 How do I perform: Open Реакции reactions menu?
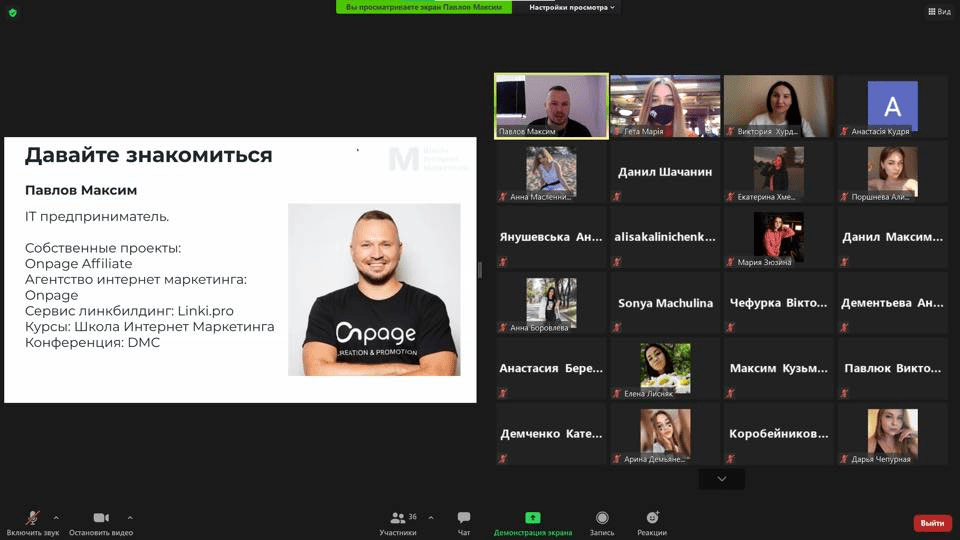point(652,522)
